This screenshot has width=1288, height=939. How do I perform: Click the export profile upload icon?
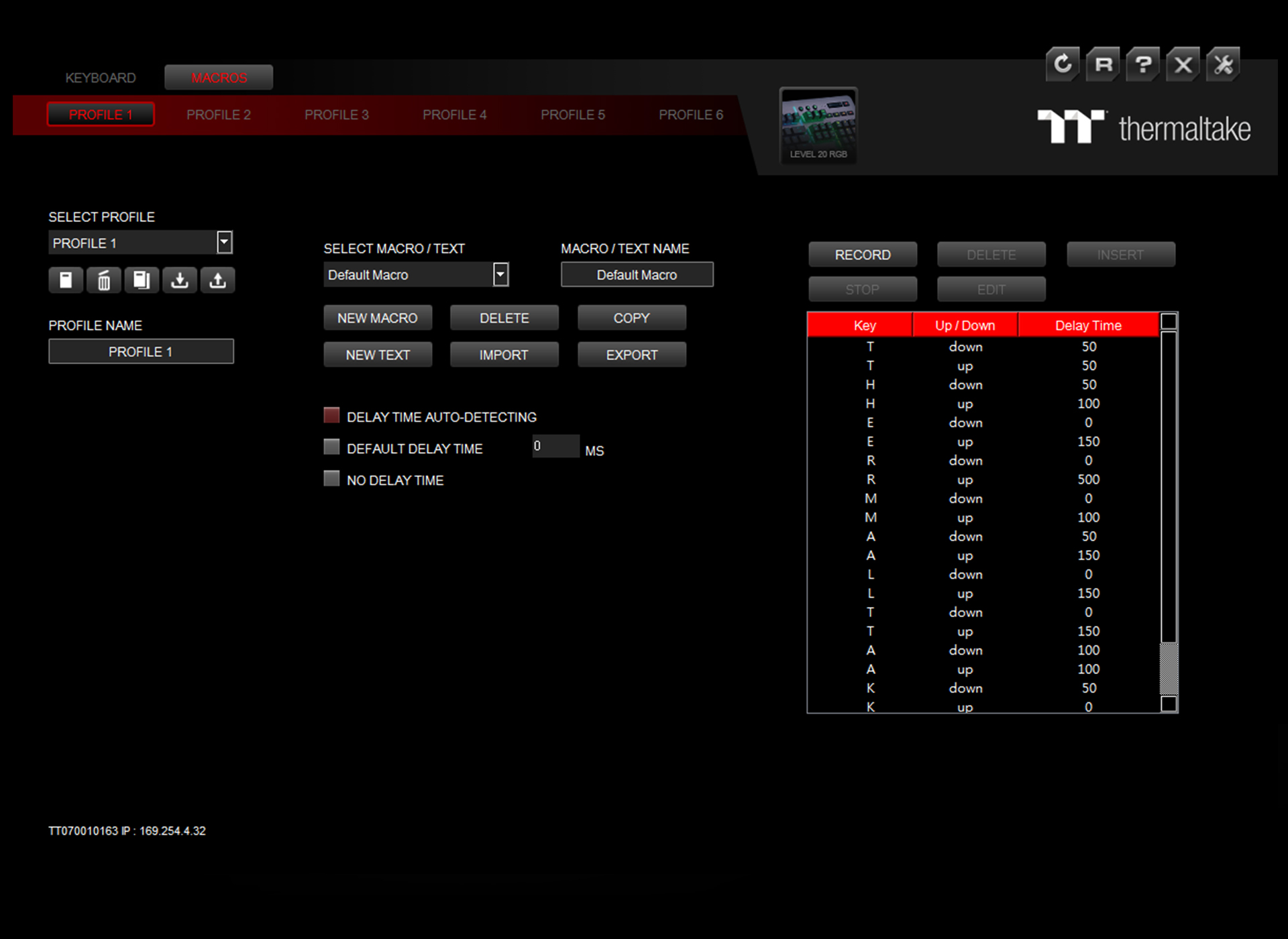(217, 280)
